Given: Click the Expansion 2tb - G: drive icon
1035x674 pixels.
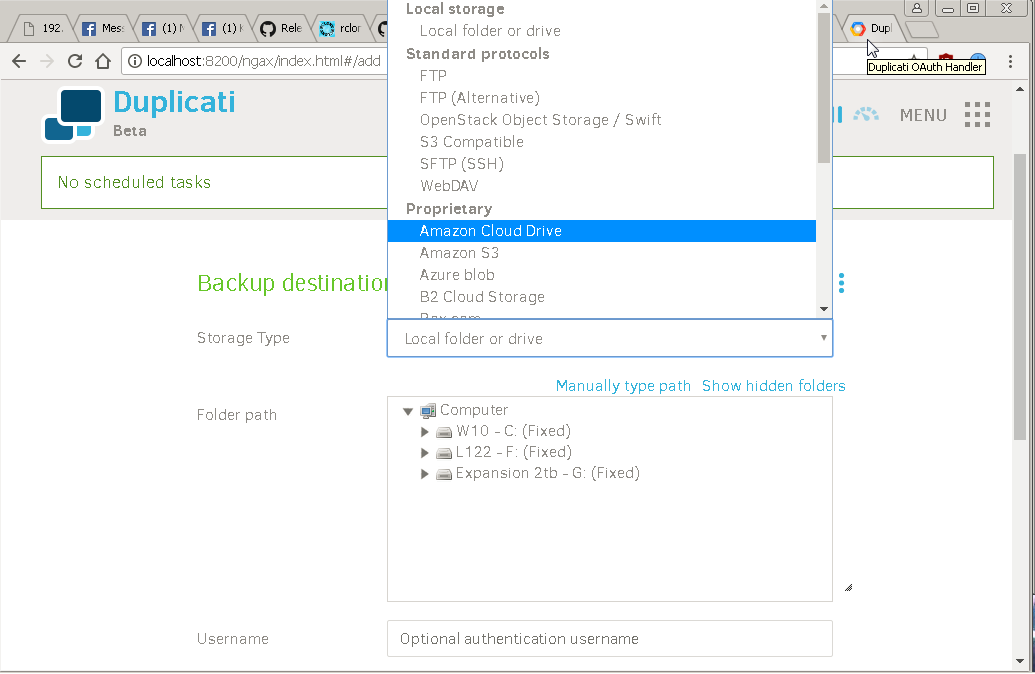Looking at the screenshot, I should pyautogui.click(x=444, y=474).
